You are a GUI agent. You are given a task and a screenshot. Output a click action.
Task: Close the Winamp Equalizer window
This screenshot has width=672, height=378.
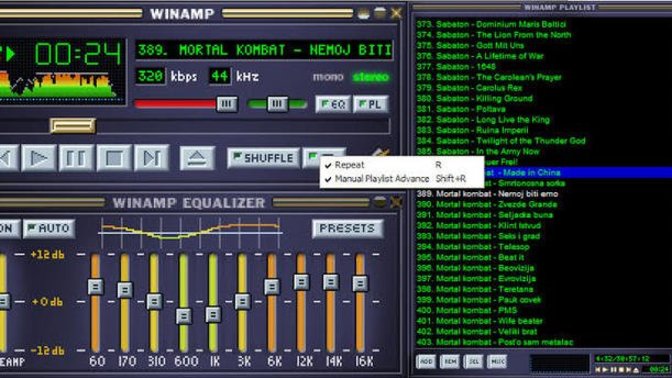396,202
